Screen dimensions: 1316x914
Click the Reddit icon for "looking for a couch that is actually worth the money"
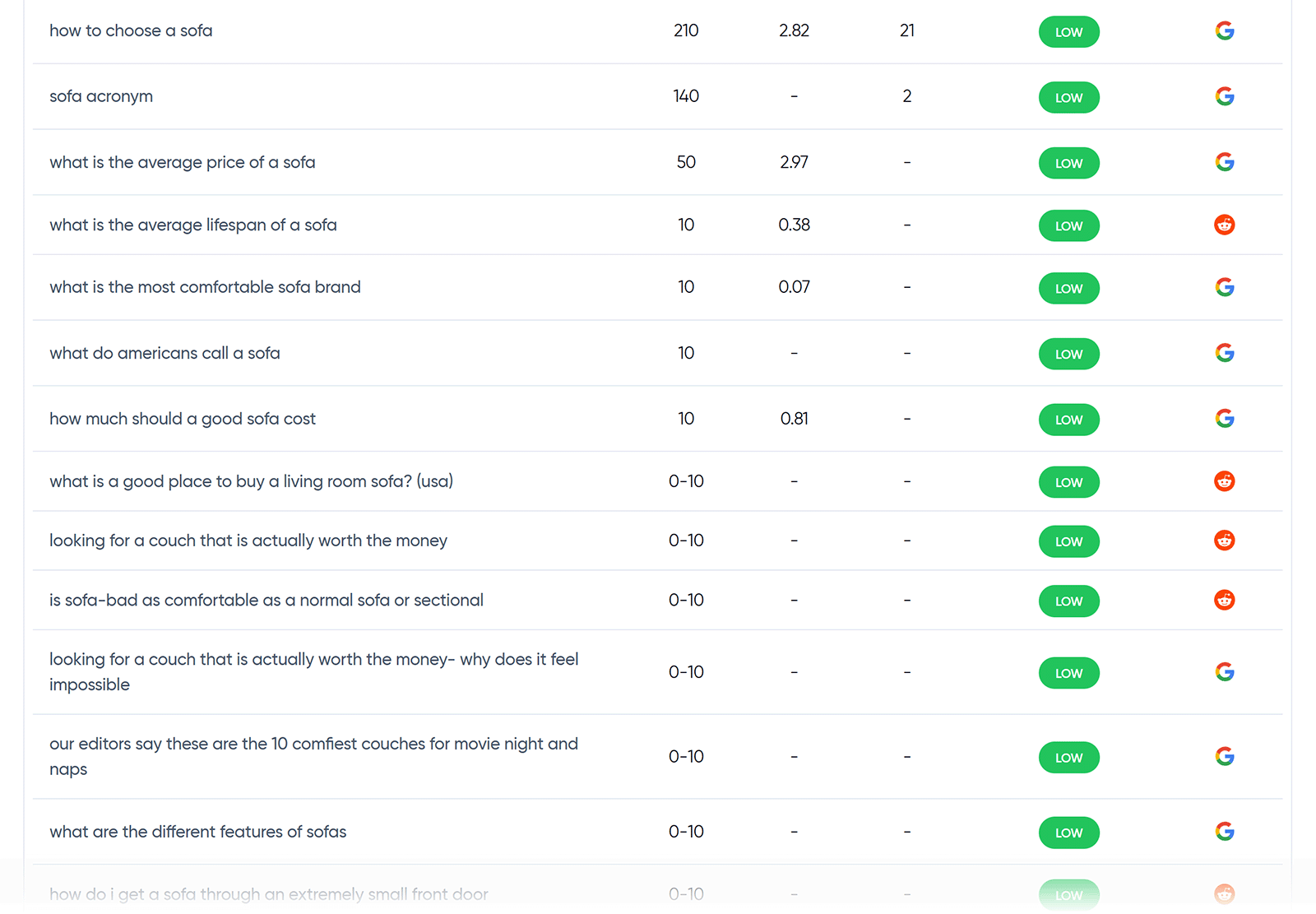(1224, 541)
